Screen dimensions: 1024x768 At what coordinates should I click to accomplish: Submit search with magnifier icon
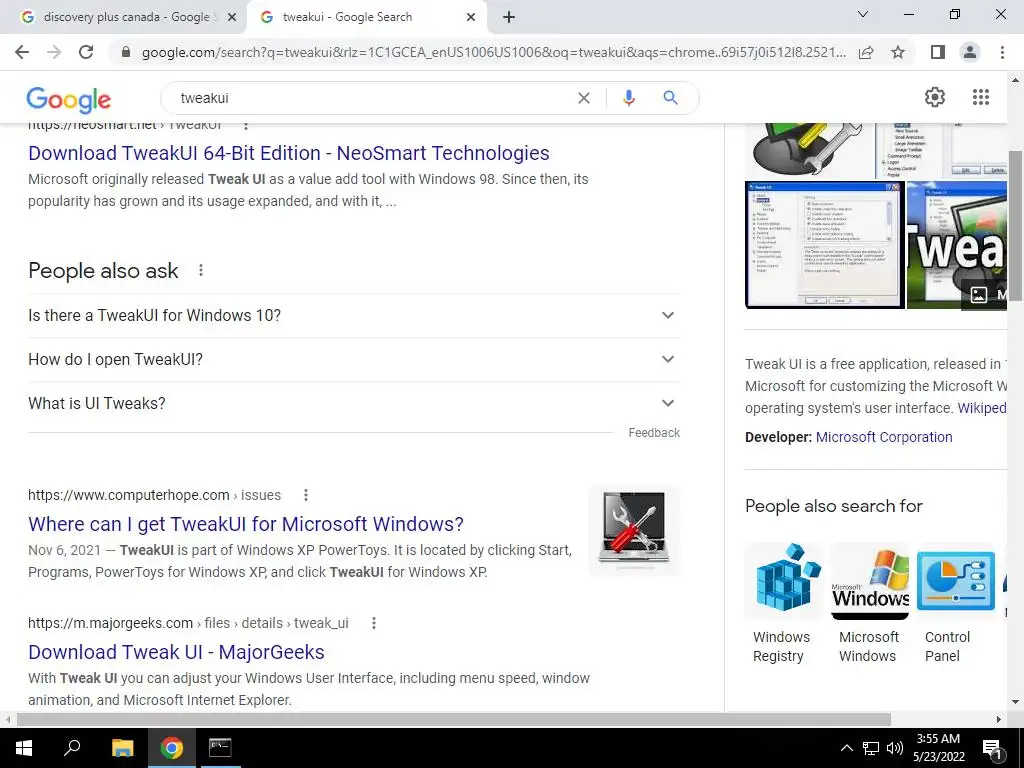click(x=670, y=98)
